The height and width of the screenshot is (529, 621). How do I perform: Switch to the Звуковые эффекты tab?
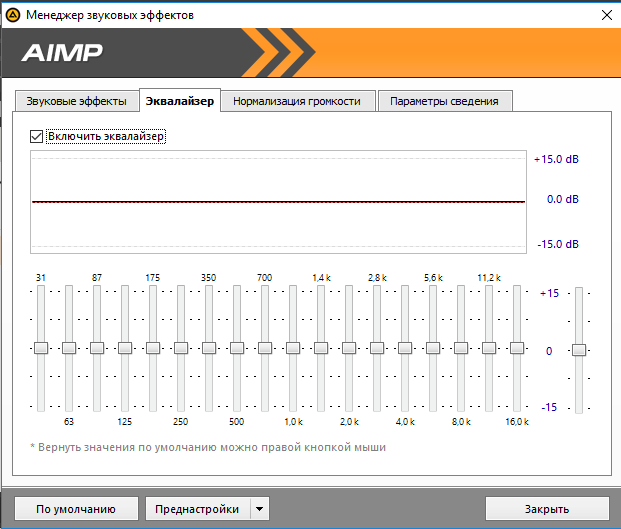point(77,101)
